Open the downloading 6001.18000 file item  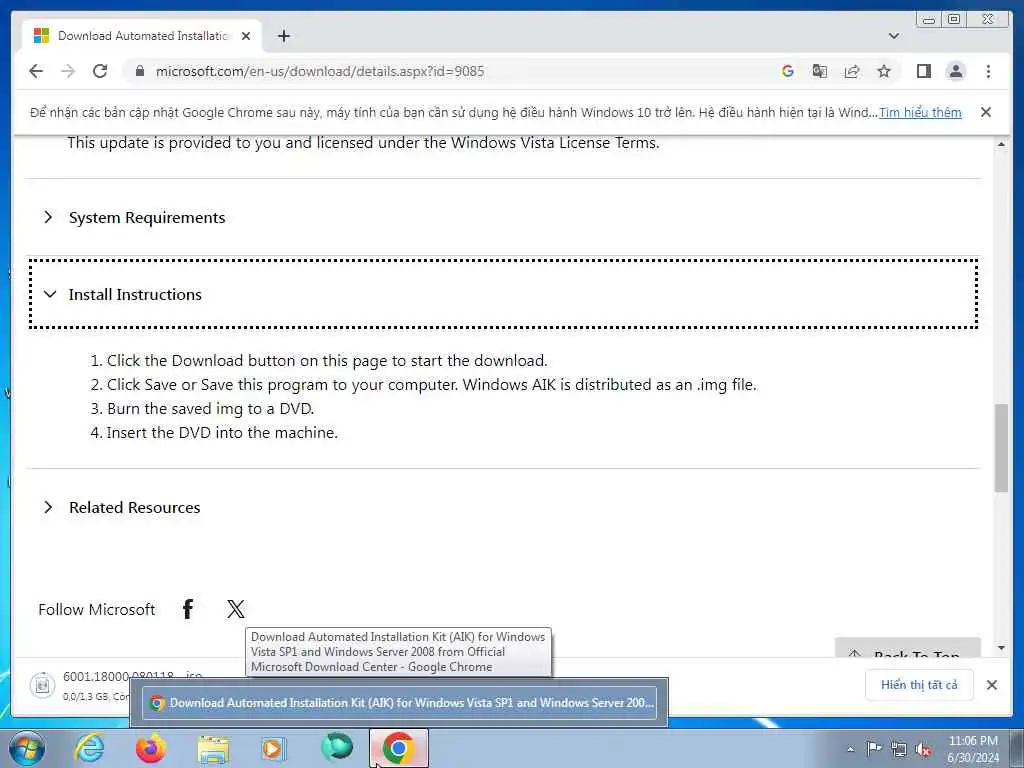tap(78, 685)
